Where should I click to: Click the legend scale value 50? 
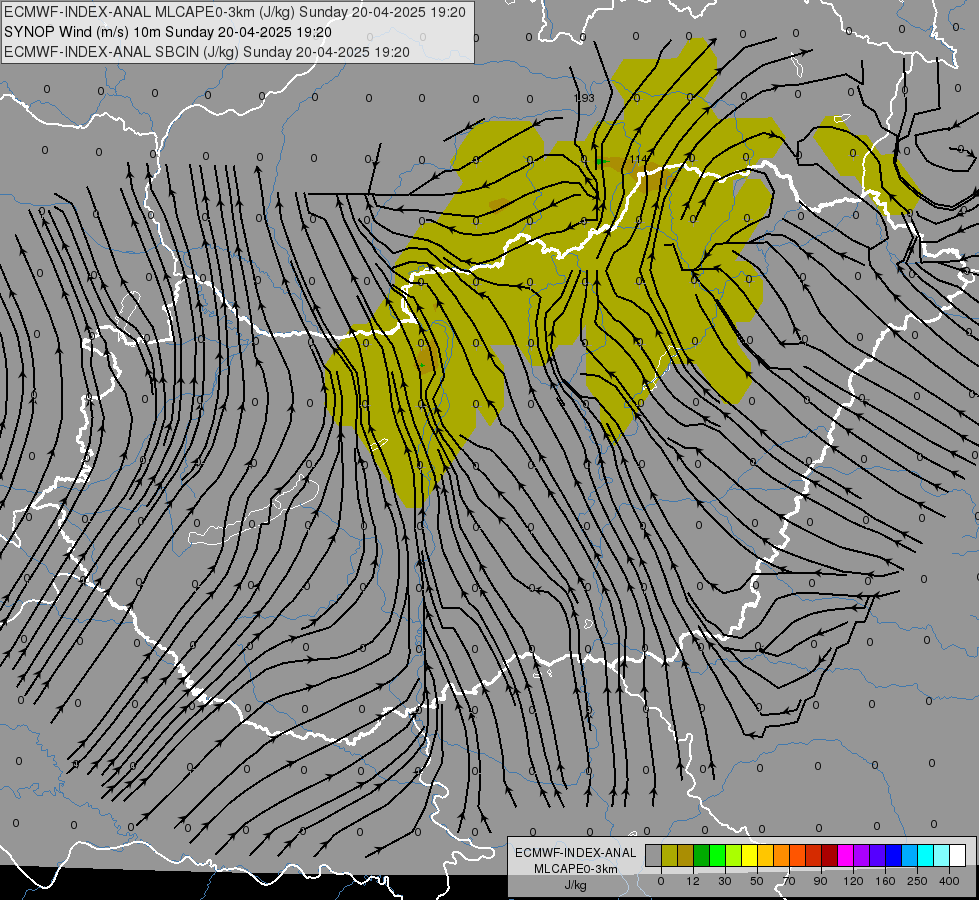click(757, 881)
